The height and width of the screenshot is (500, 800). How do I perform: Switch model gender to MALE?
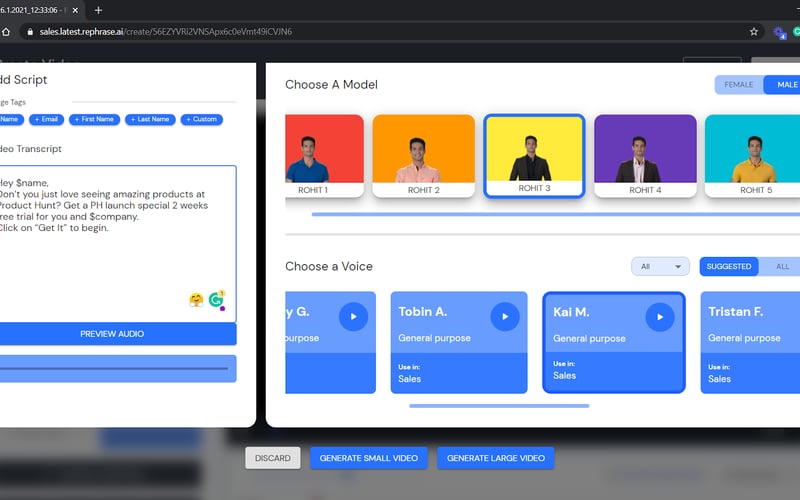(x=784, y=85)
